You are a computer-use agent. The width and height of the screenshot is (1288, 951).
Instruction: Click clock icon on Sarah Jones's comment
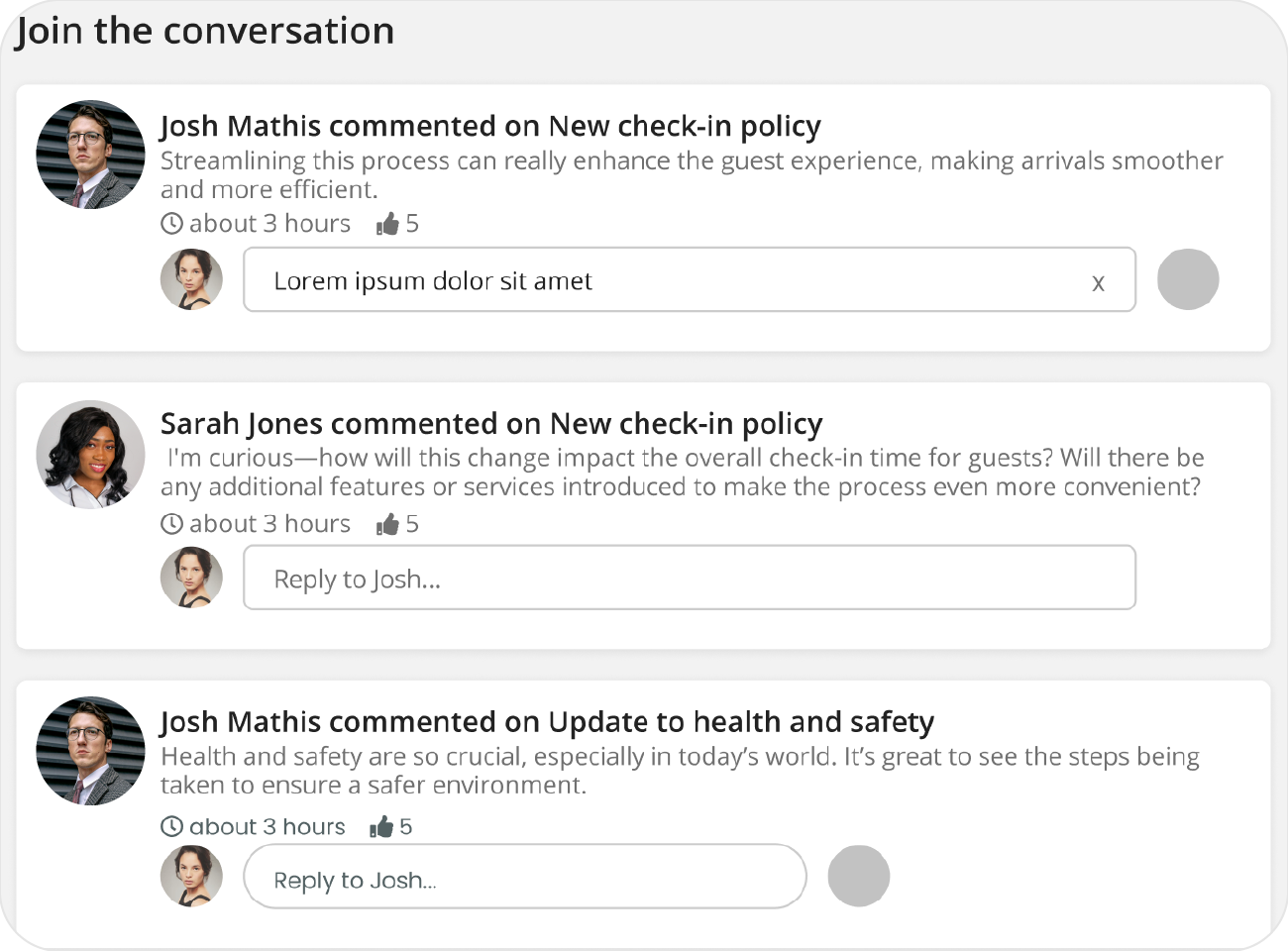coord(172,524)
